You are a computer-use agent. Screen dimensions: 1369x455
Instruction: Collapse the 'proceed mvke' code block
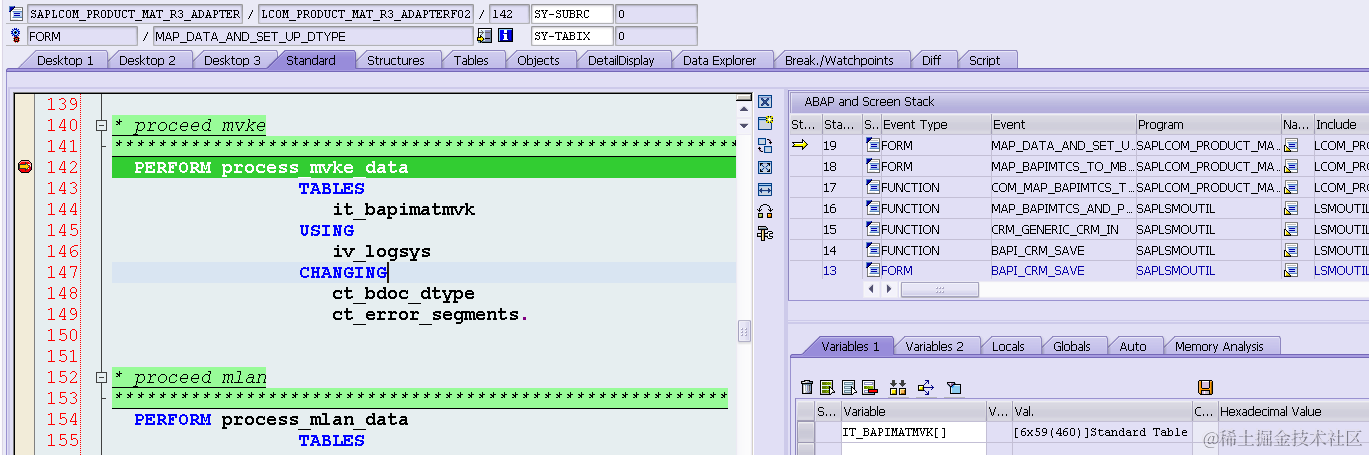point(100,126)
